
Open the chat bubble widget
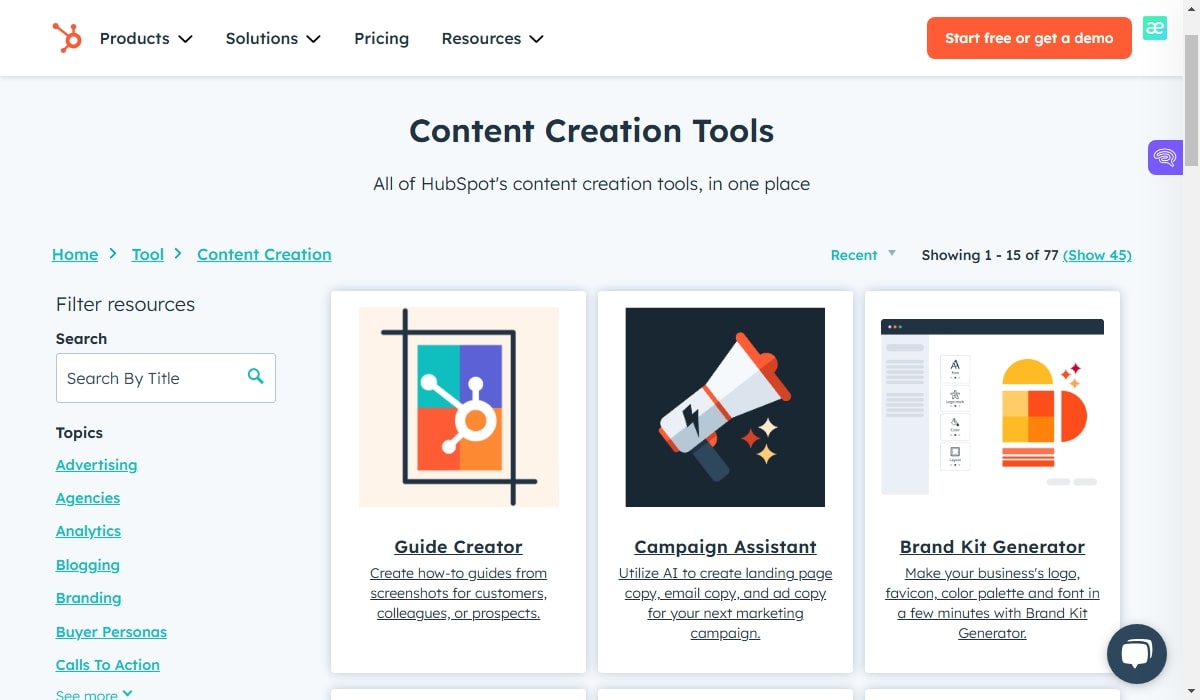(x=1137, y=654)
